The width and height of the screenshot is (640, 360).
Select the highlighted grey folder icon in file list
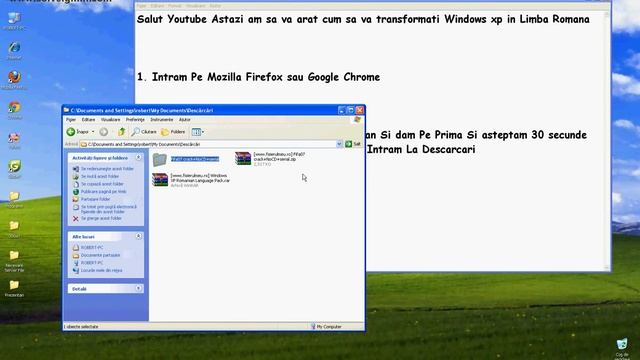[x=160, y=159]
